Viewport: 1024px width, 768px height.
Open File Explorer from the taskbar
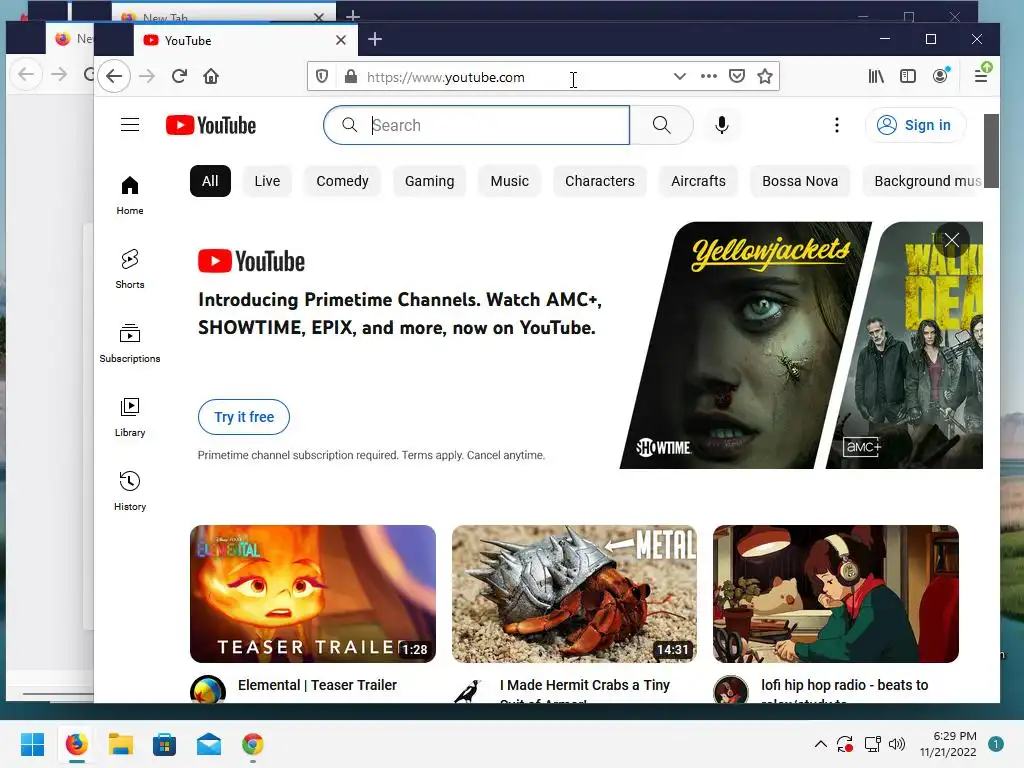[x=121, y=744]
